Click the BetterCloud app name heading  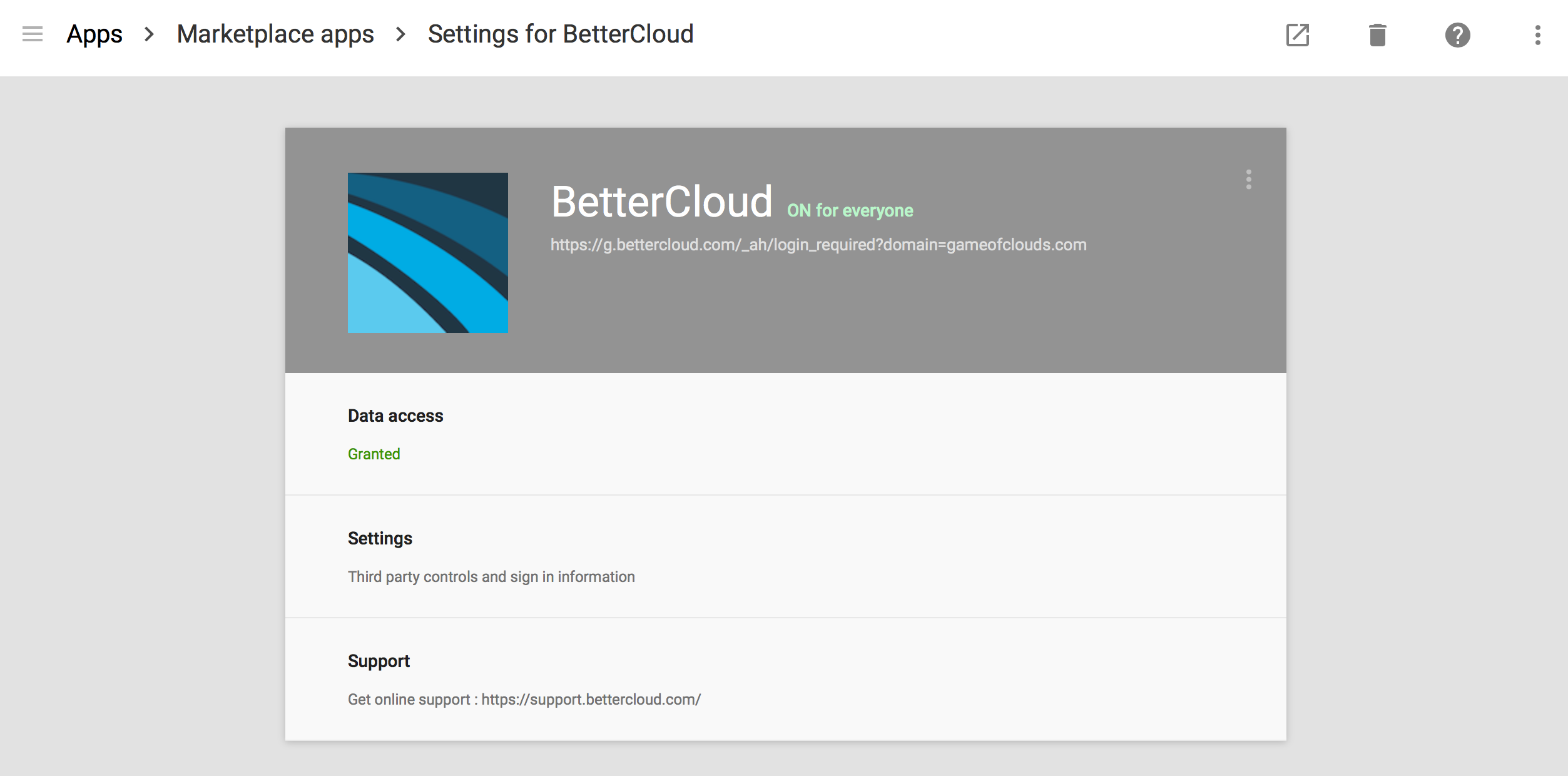click(x=661, y=202)
